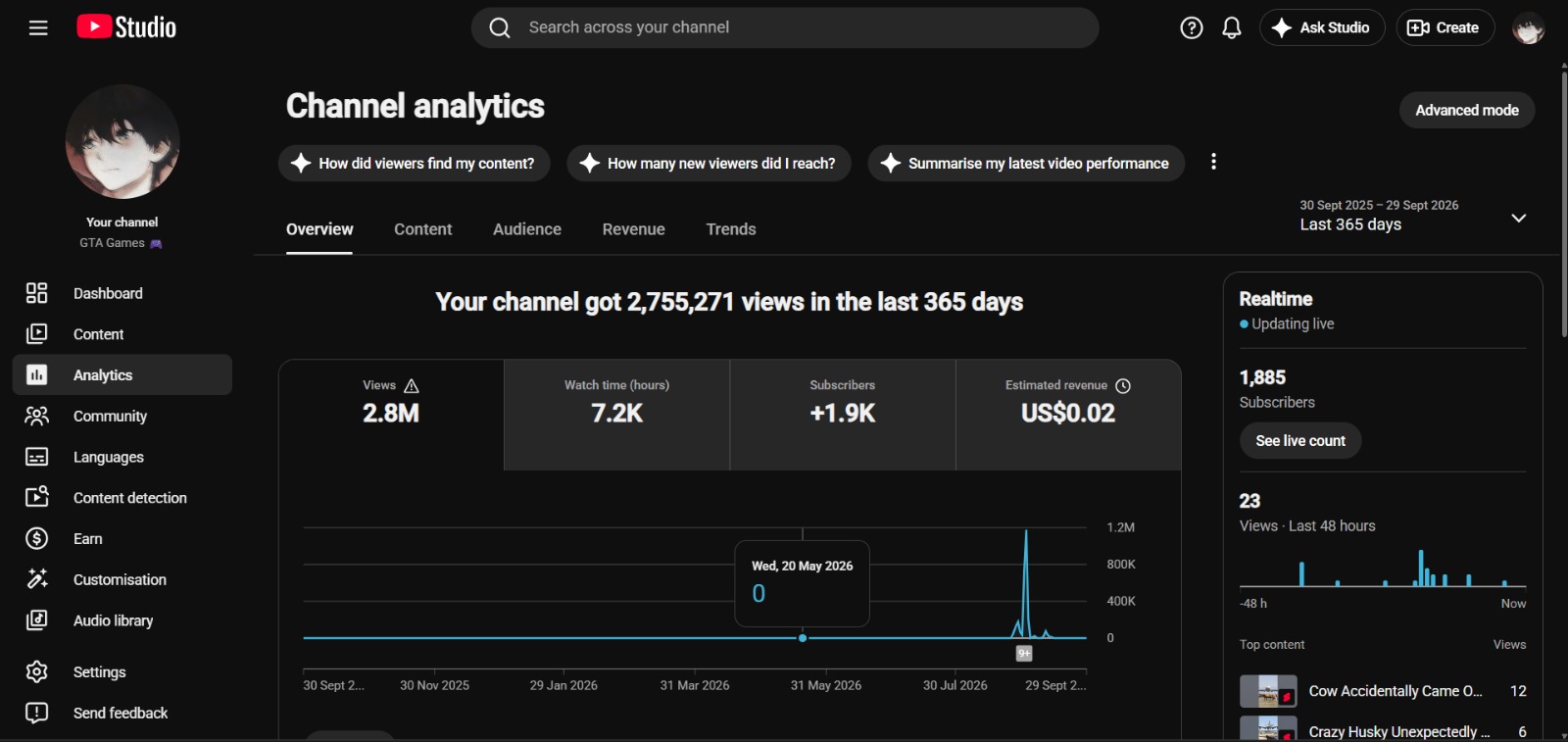Image resolution: width=1568 pixels, height=742 pixels.
Task: Click the estimated revenue clock icon
Action: tap(1123, 385)
